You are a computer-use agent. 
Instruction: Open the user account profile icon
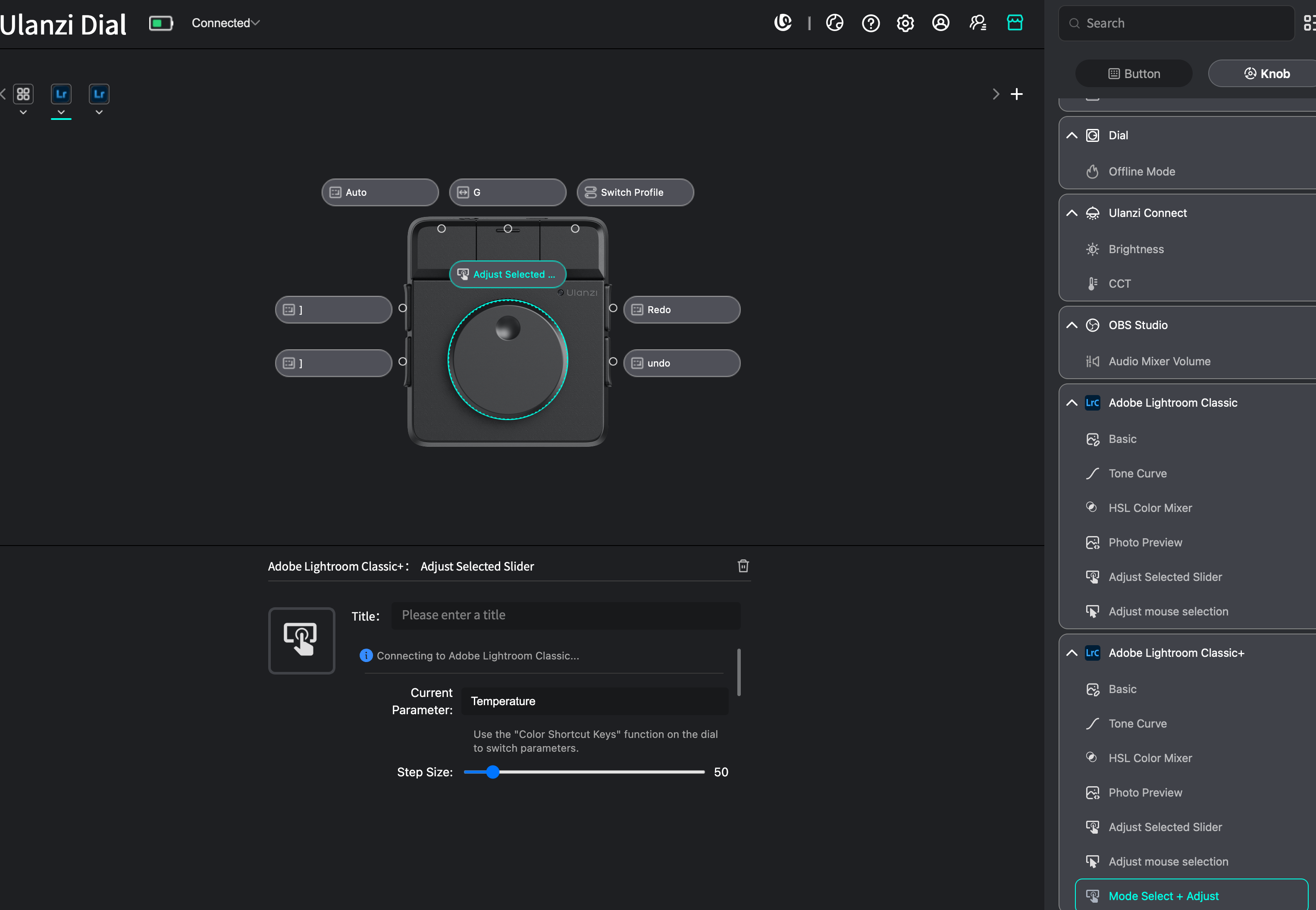(940, 23)
